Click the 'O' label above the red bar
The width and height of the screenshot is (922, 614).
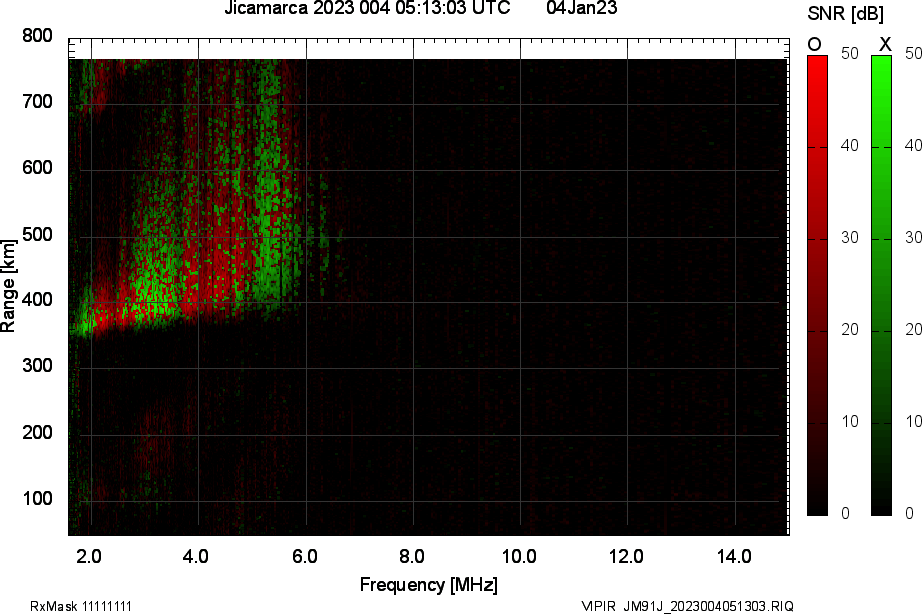814,44
